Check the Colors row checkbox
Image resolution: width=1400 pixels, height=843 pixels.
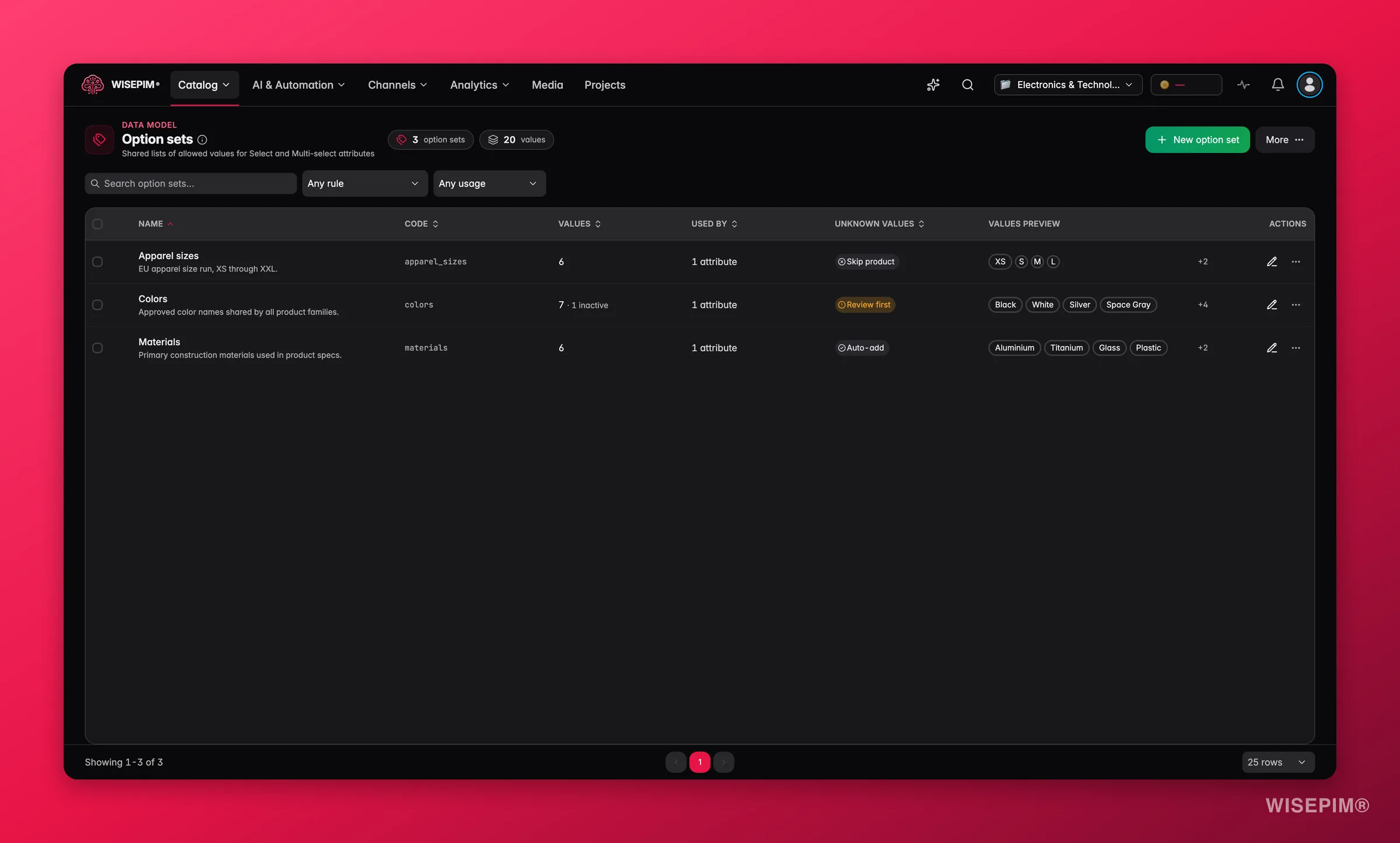(x=97, y=305)
